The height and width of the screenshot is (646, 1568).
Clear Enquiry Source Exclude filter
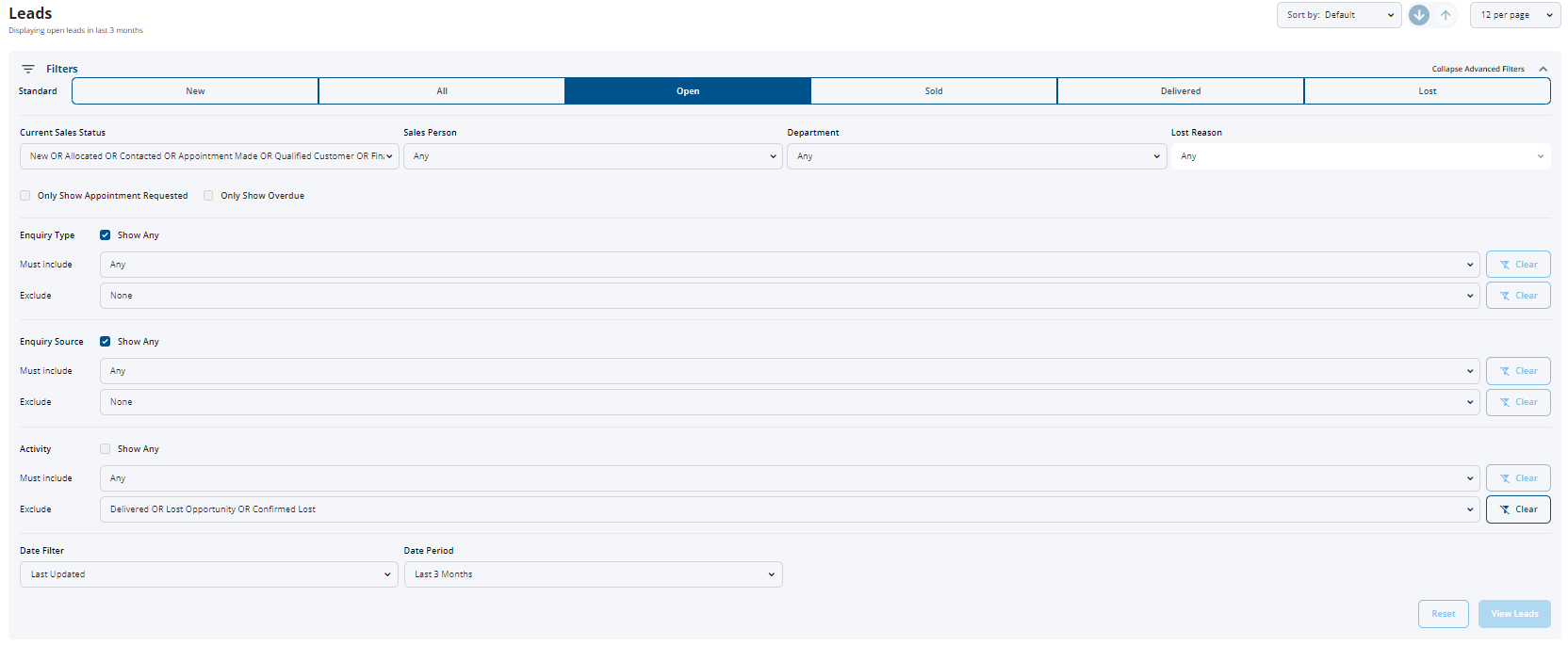(1518, 402)
